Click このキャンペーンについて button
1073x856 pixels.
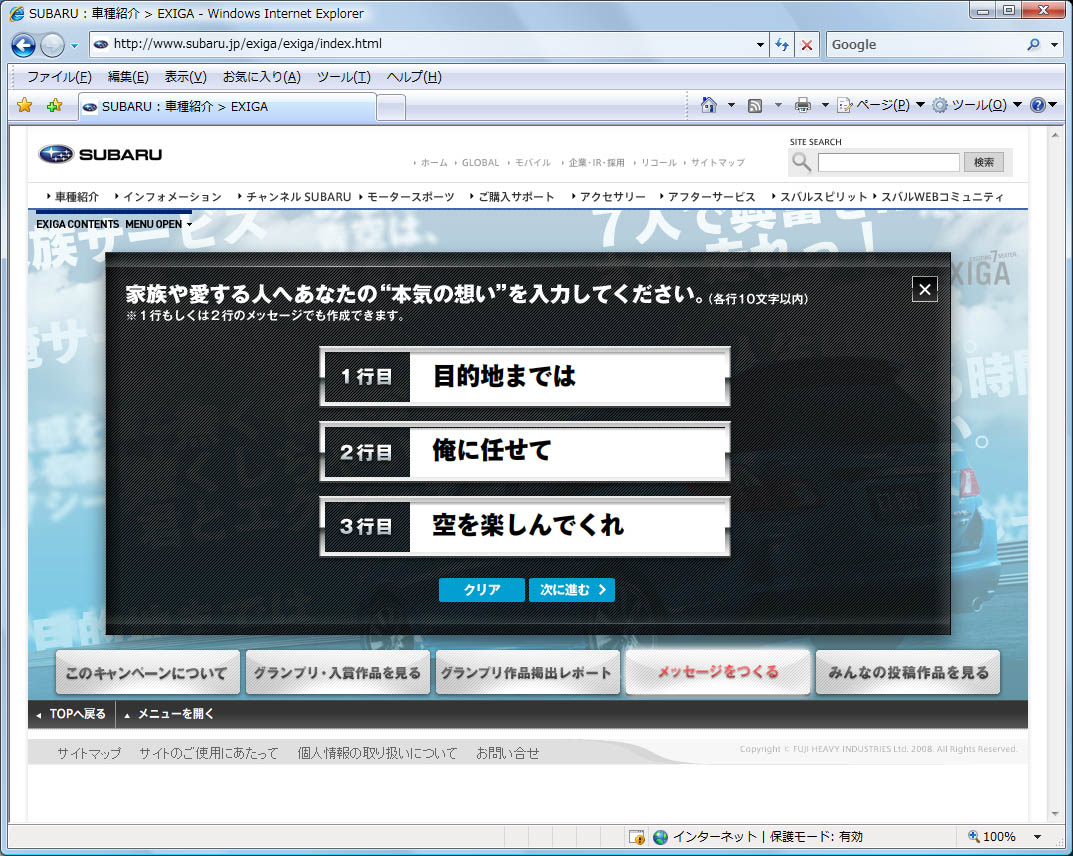(x=147, y=673)
